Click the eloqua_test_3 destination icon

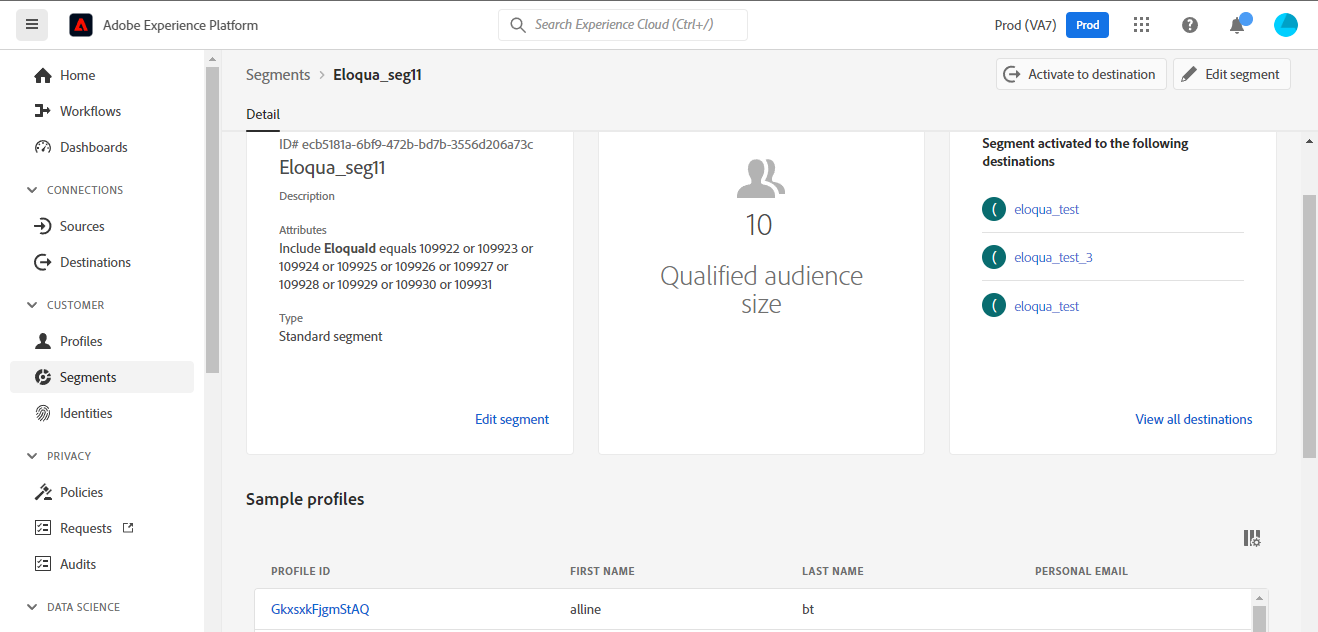click(x=994, y=257)
